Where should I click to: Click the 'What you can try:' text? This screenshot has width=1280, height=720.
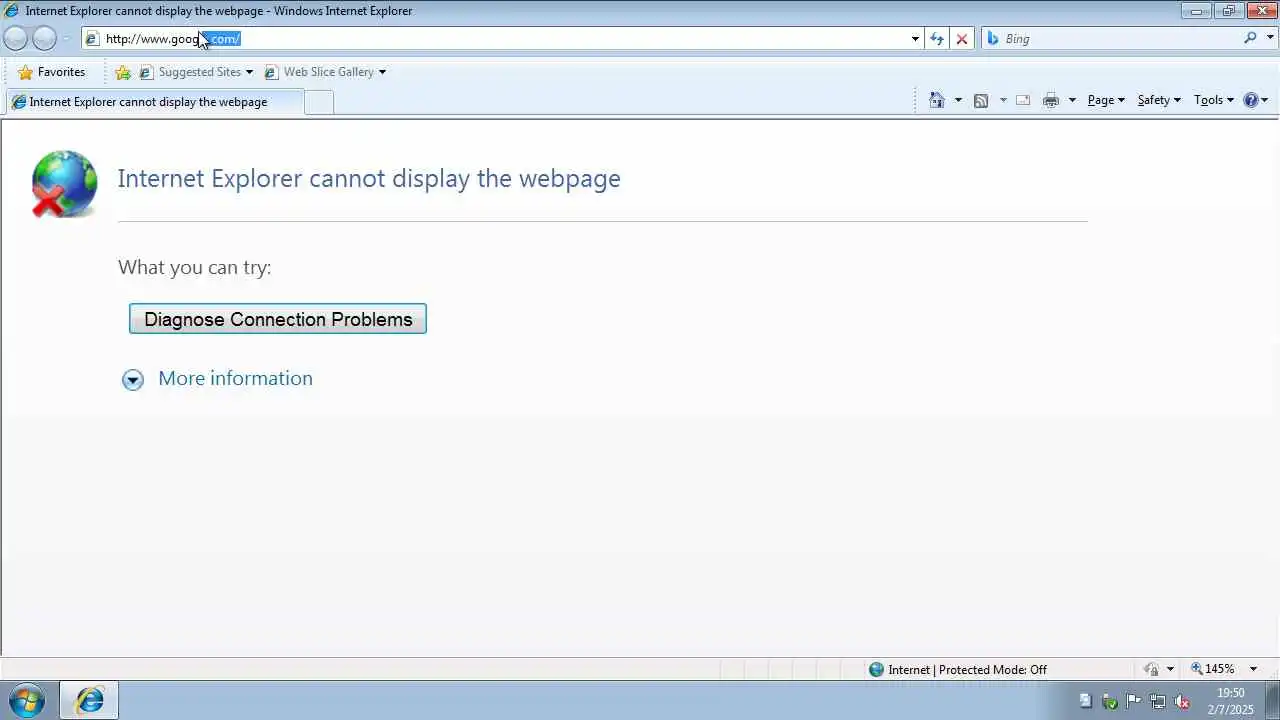tap(195, 267)
